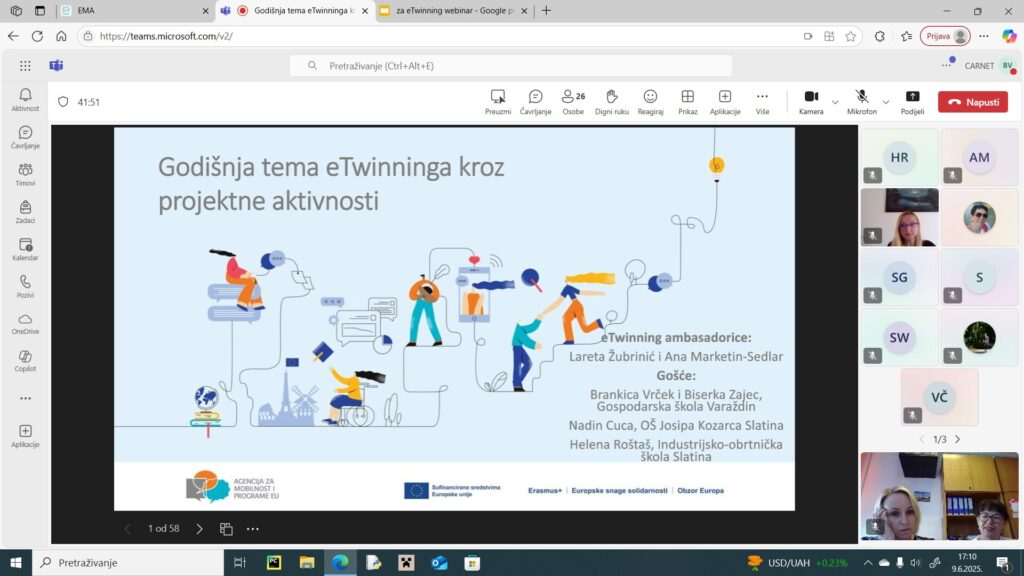Select S participant tile

coord(979,277)
